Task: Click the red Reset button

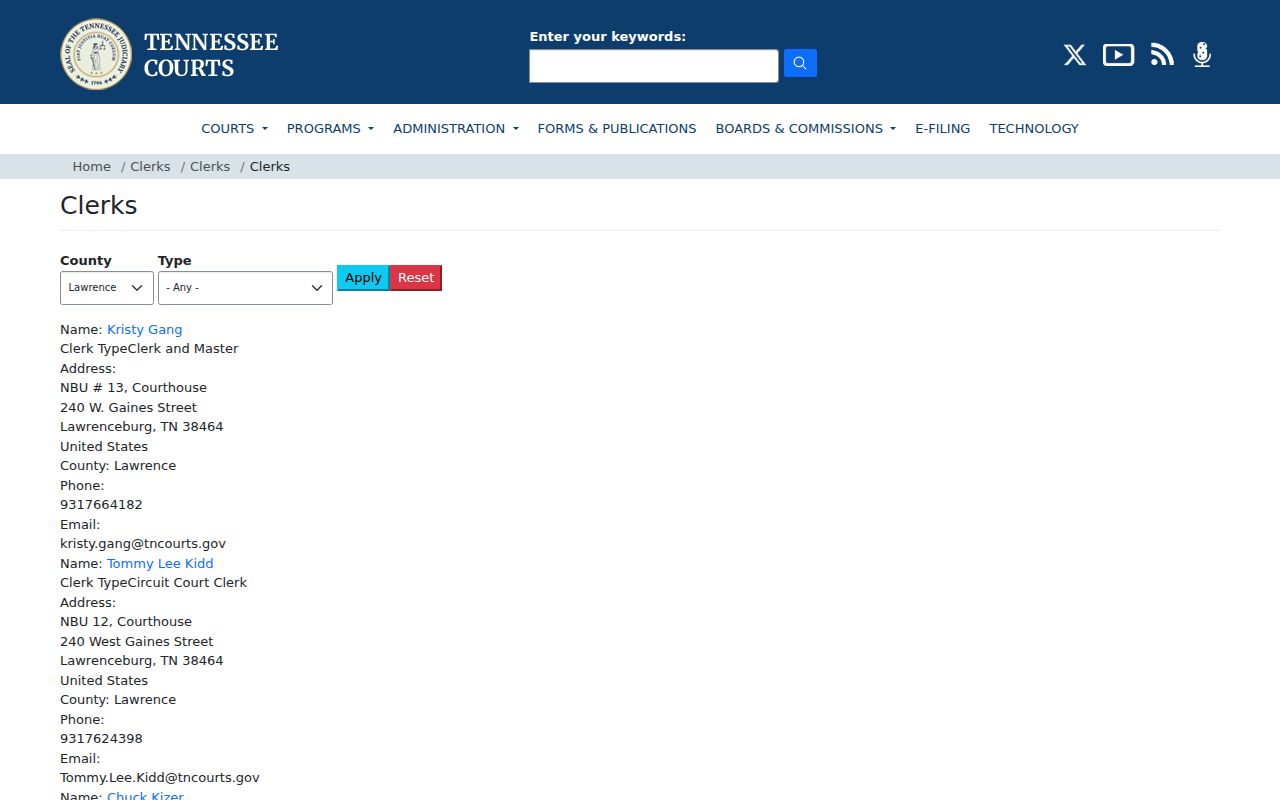Action: click(x=416, y=278)
